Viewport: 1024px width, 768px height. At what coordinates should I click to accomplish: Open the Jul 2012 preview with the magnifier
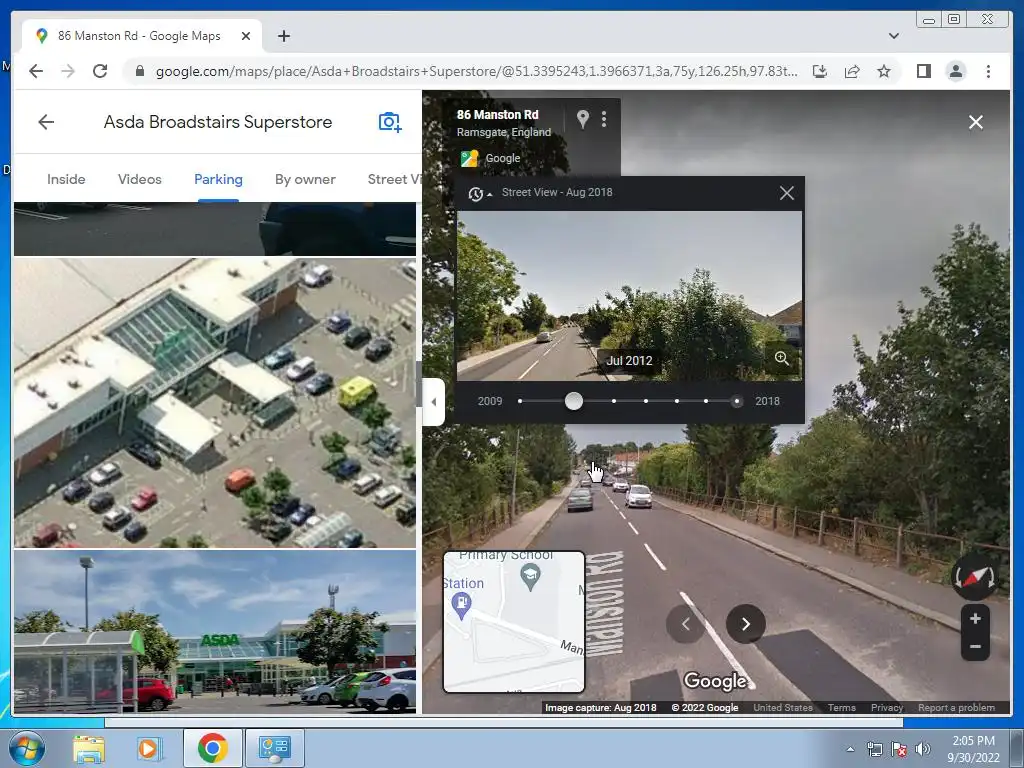[x=782, y=358]
